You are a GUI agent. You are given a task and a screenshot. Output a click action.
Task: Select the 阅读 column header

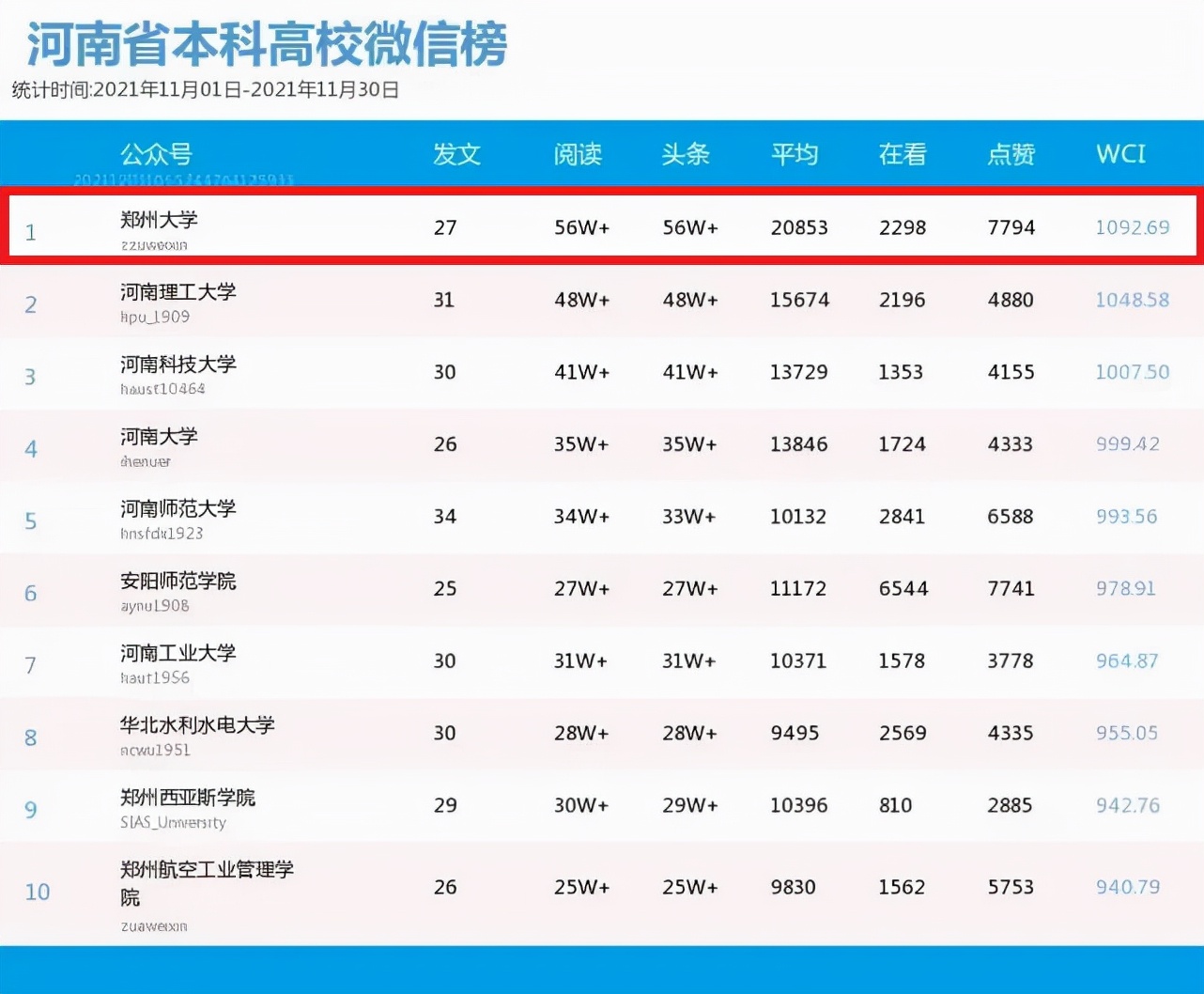tap(578, 155)
